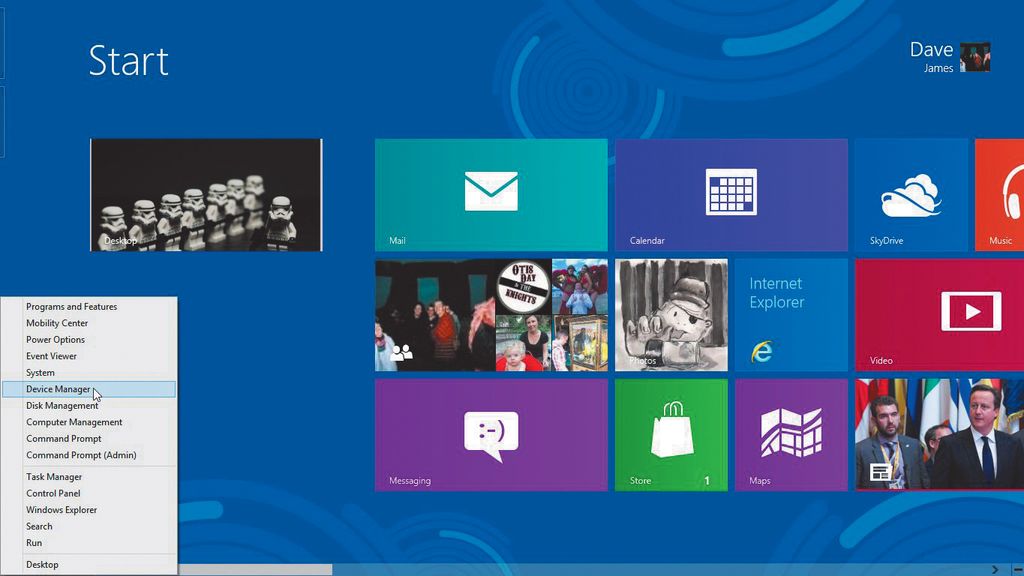Open the Store tile showing 1 update
This screenshot has height=576, width=1024.
[671, 434]
